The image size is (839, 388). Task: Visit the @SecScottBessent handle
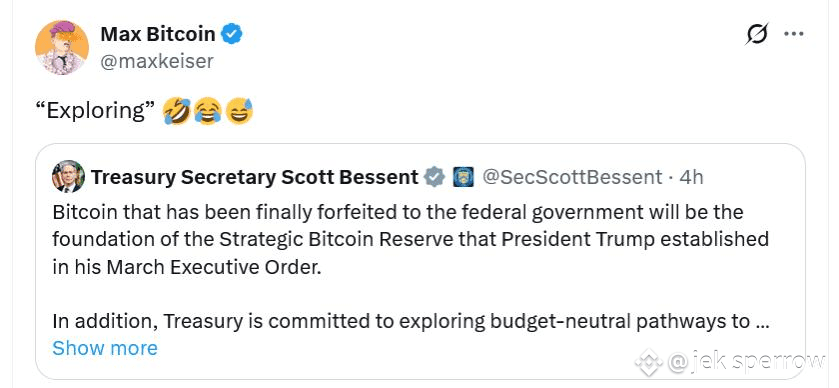tap(573, 177)
